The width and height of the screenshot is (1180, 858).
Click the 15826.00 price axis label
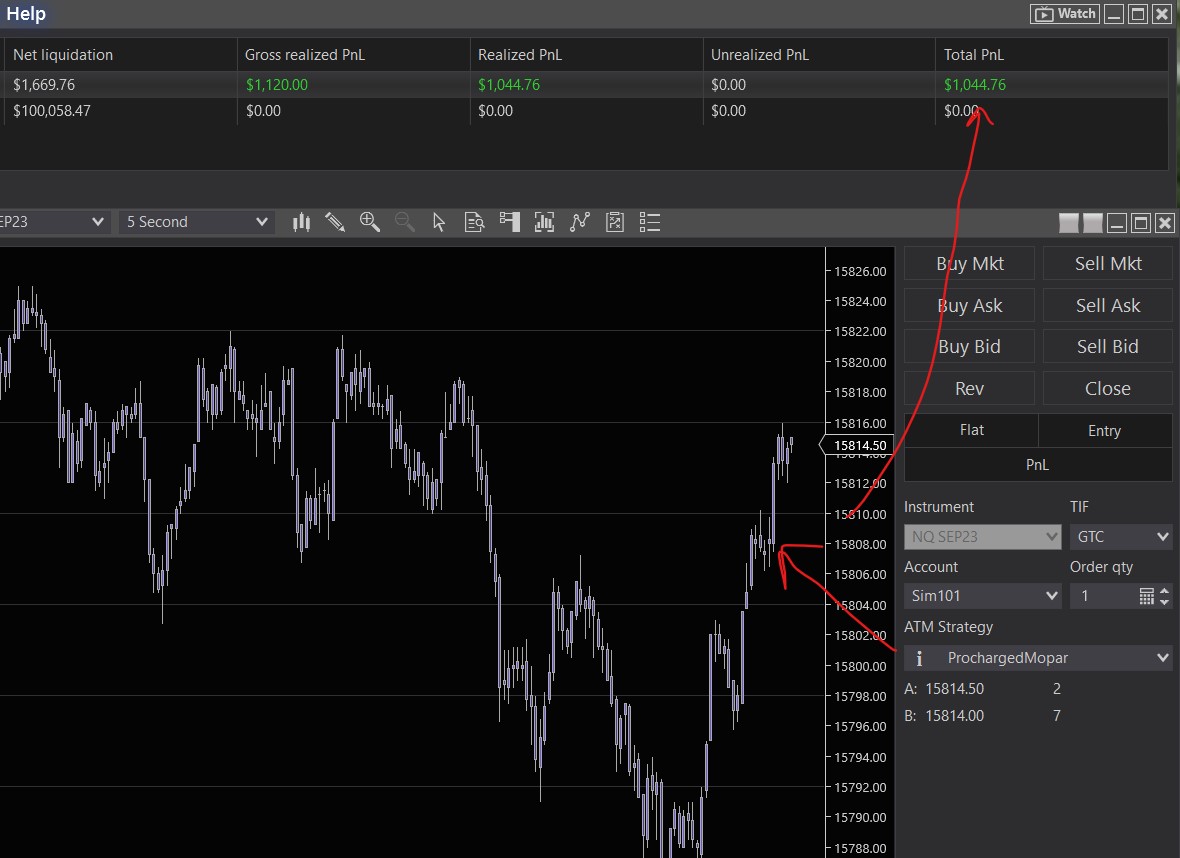click(x=860, y=271)
